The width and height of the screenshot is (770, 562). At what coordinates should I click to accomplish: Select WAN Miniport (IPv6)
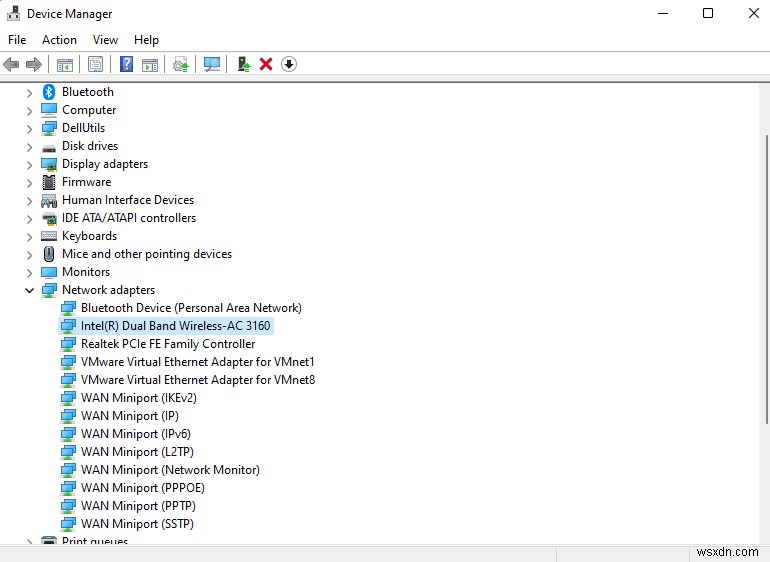[x=136, y=434]
